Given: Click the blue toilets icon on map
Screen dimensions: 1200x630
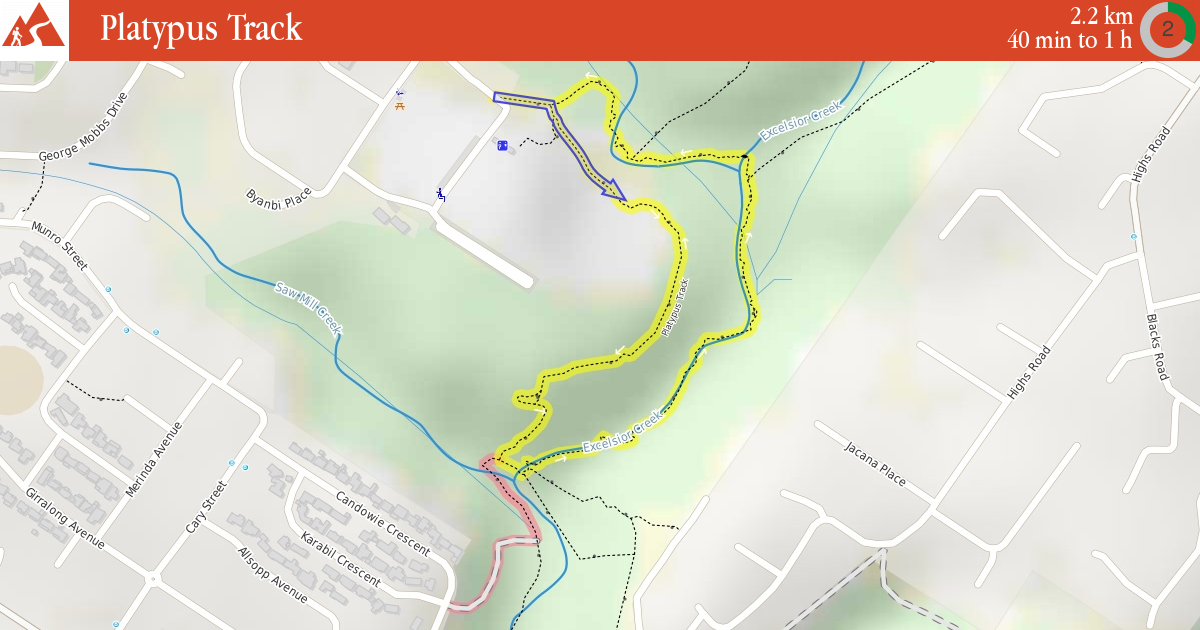Looking at the screenshot, I should 503,146.
